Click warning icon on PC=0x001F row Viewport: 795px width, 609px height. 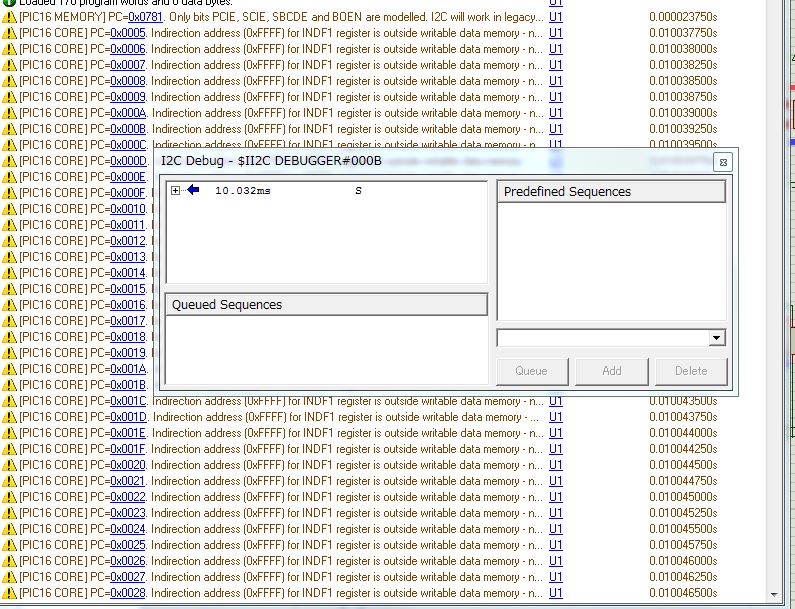[9, 449]
